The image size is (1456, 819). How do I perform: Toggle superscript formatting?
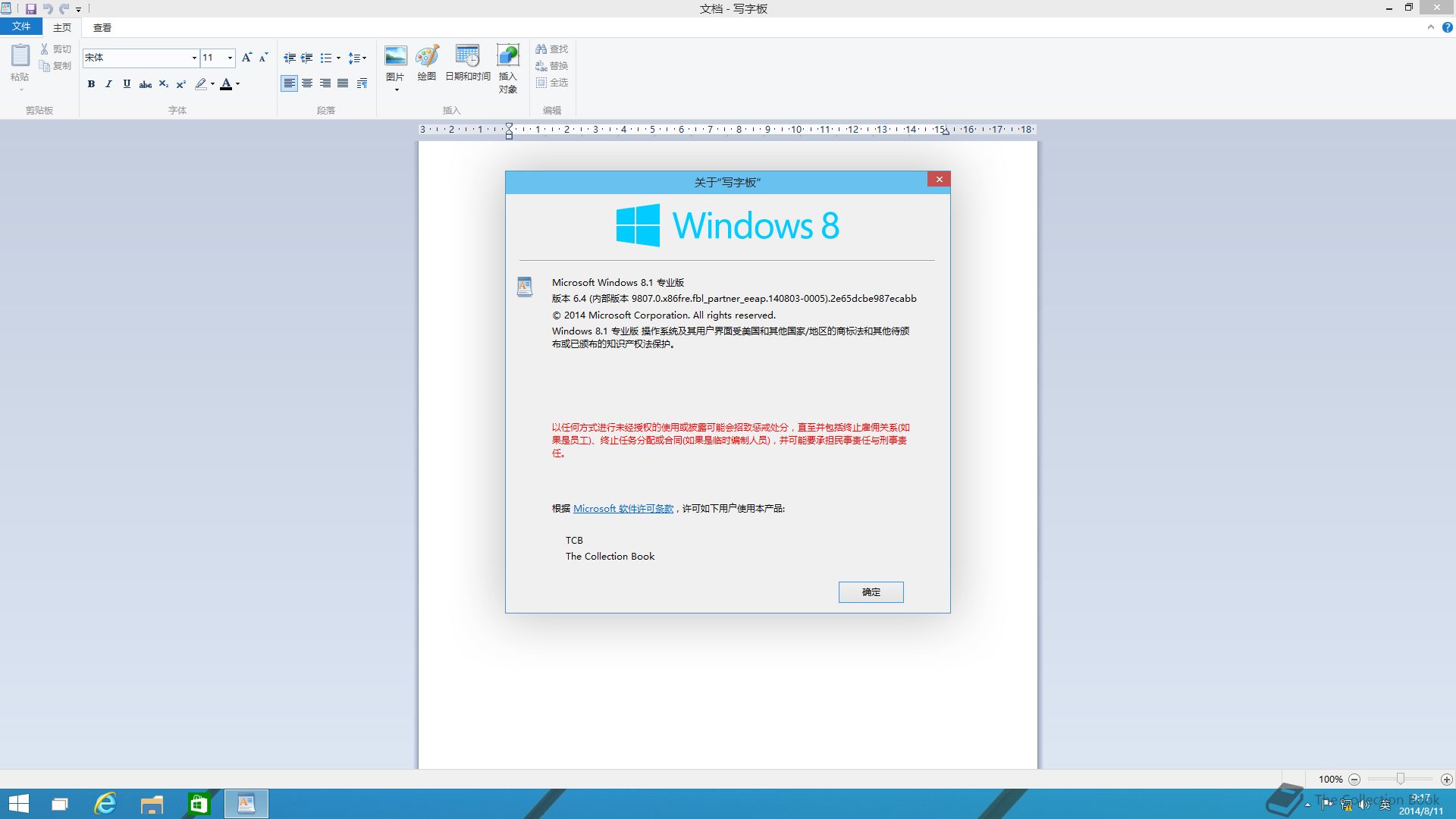181,84
